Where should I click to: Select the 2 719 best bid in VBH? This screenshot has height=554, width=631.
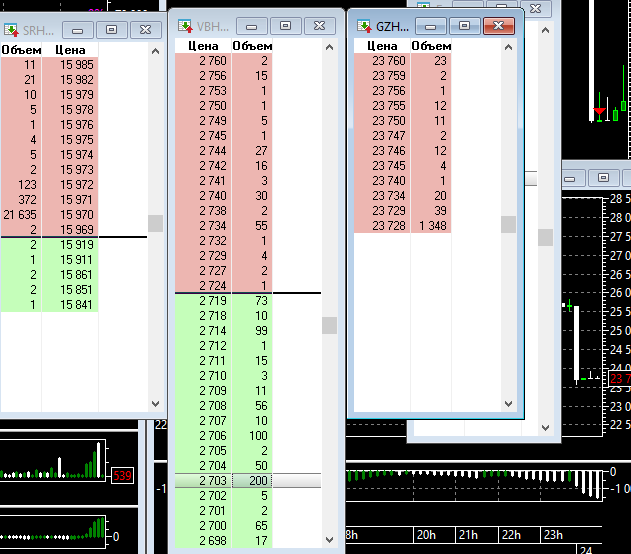coord(203,301)
